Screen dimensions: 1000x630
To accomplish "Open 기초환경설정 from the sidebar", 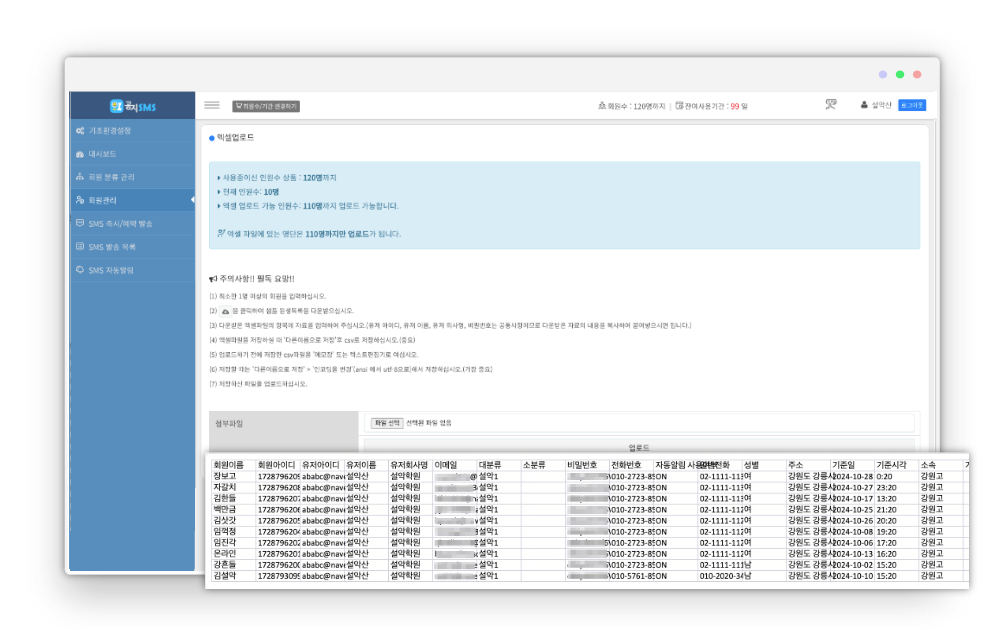I will coord(110,131).
